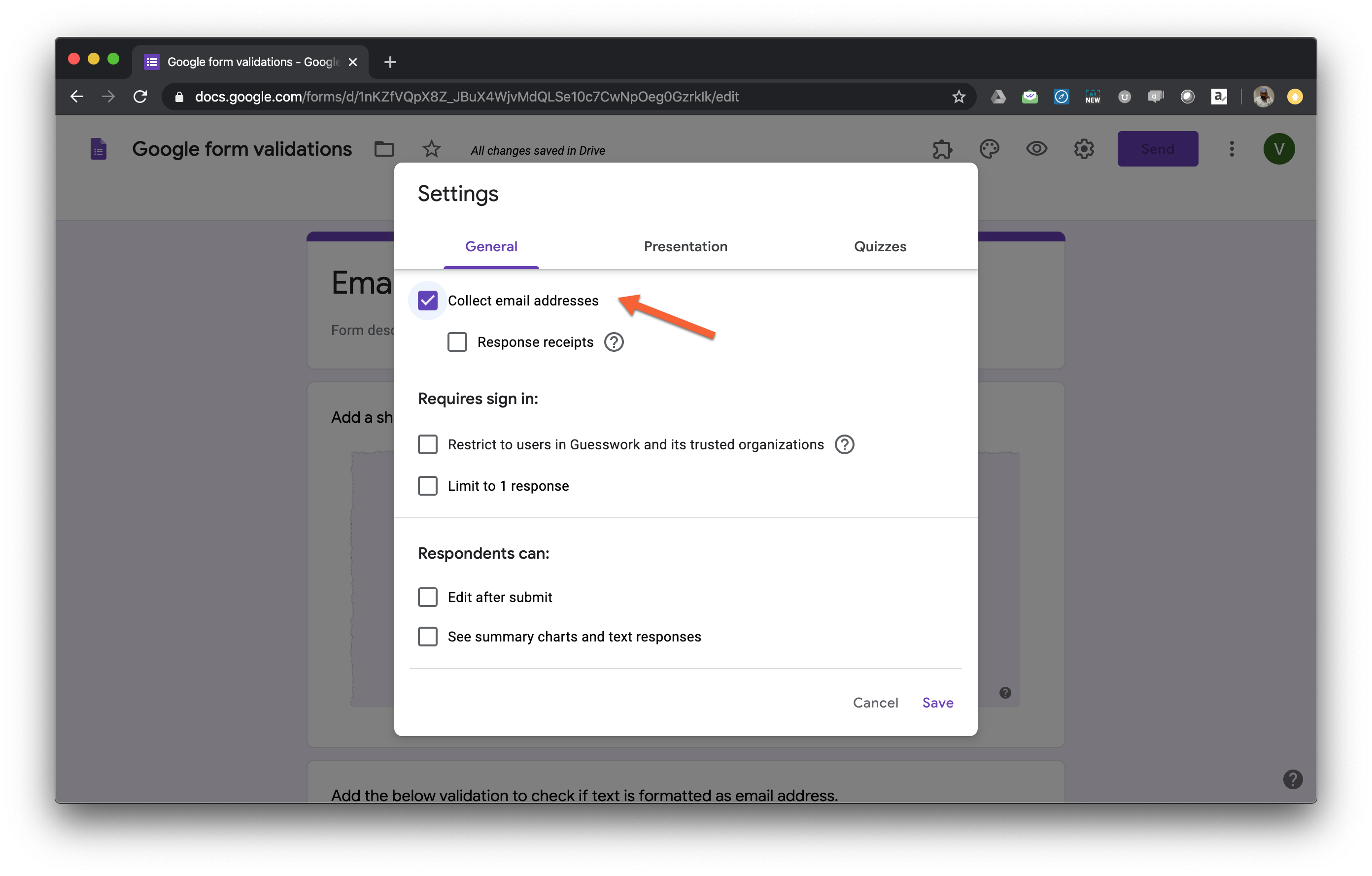Switch to the Quizzes tab

pyautogui.click(x=880, y=247)
